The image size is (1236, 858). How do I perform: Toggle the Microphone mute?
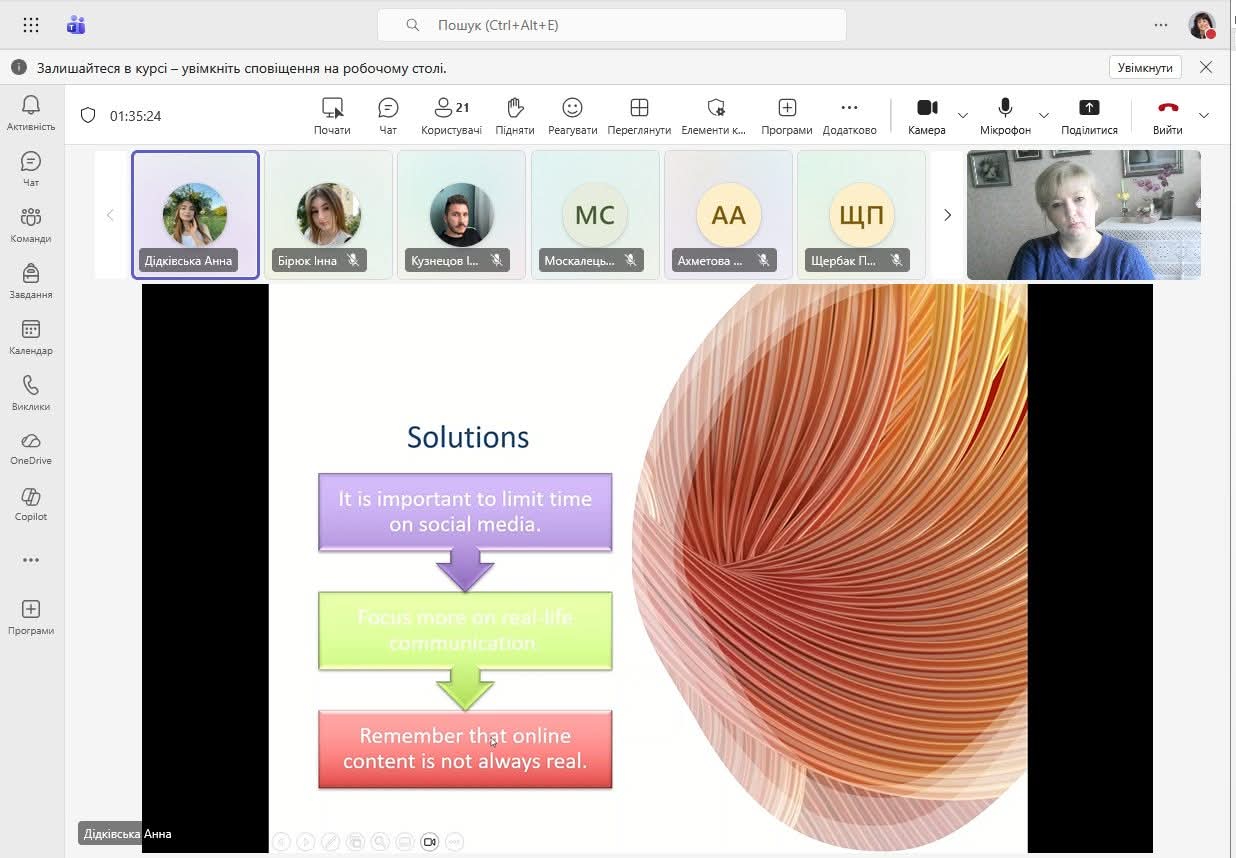(x=1005, y=115)
